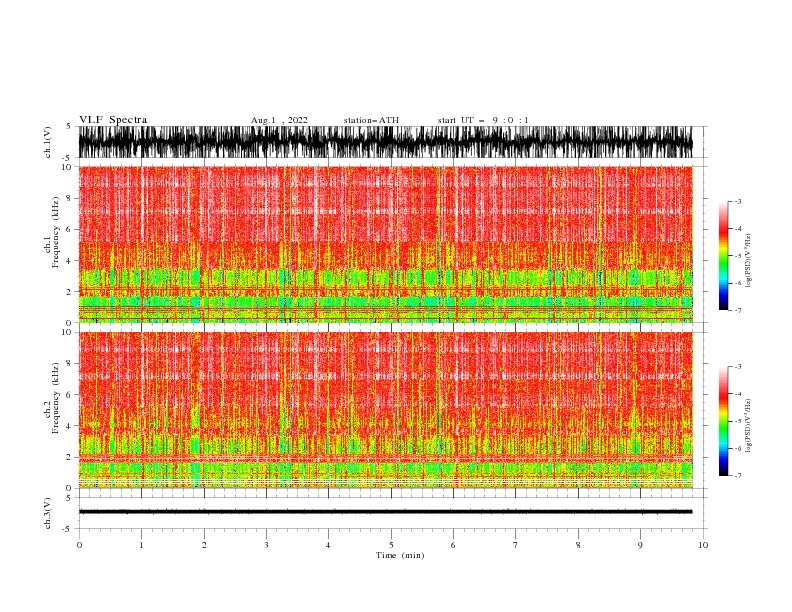Click the ch.1 spectrogram plot
This screenshot has height=612, width=792.
tap(386, 244)
